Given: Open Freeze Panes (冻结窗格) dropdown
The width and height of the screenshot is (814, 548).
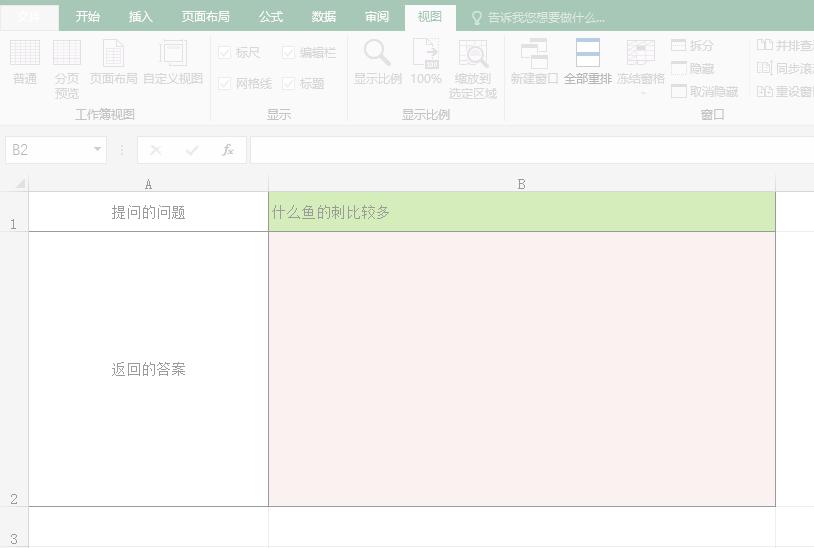Looking at the screenshot, I should tap(641, 66).
